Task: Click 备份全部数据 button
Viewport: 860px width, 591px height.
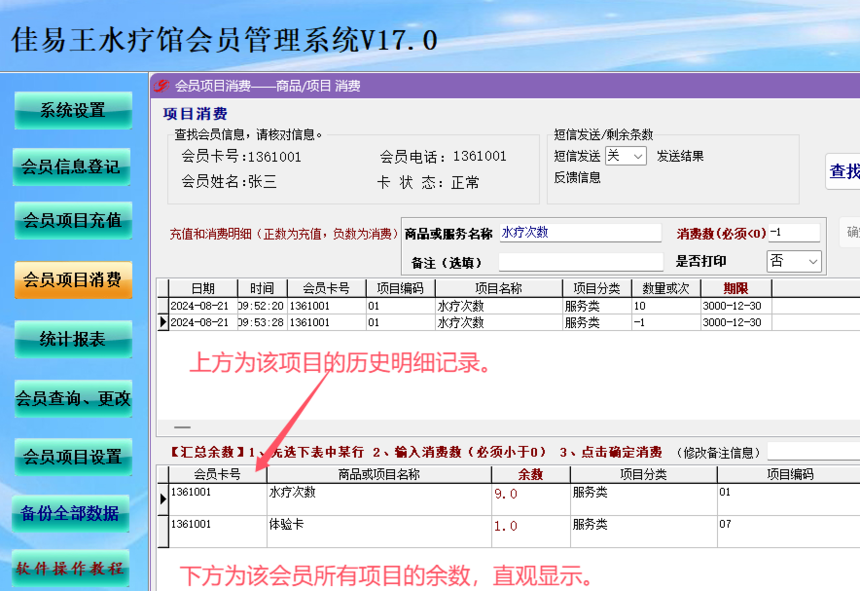Action: coord(70,514)
